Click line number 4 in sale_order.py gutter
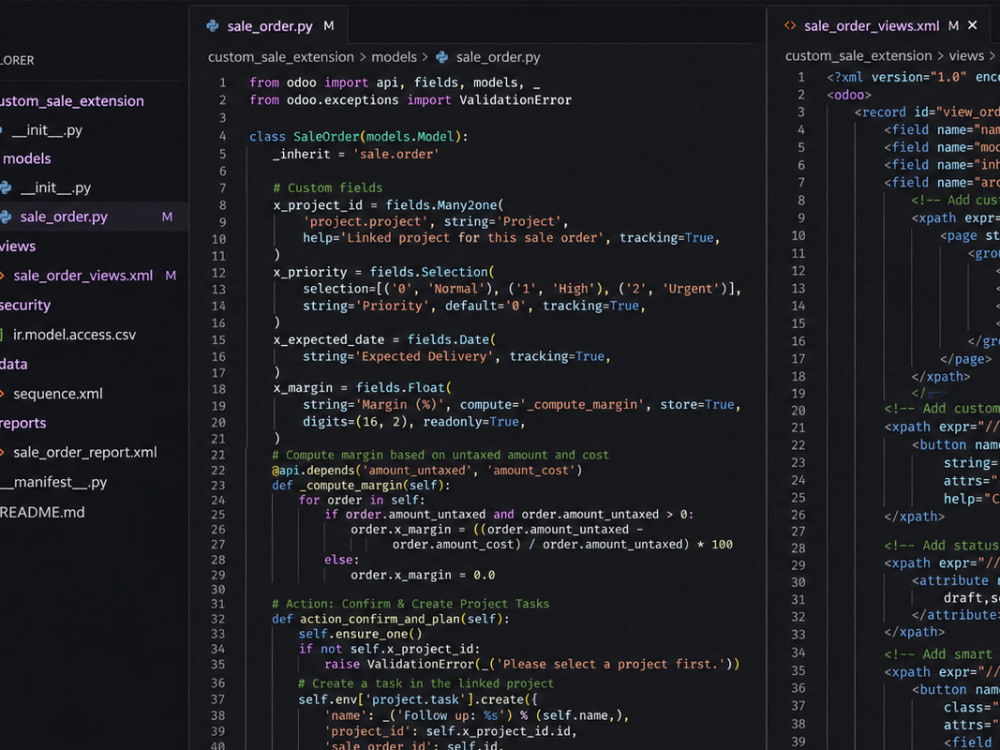1000x750 pixels. tap(223, 136)
